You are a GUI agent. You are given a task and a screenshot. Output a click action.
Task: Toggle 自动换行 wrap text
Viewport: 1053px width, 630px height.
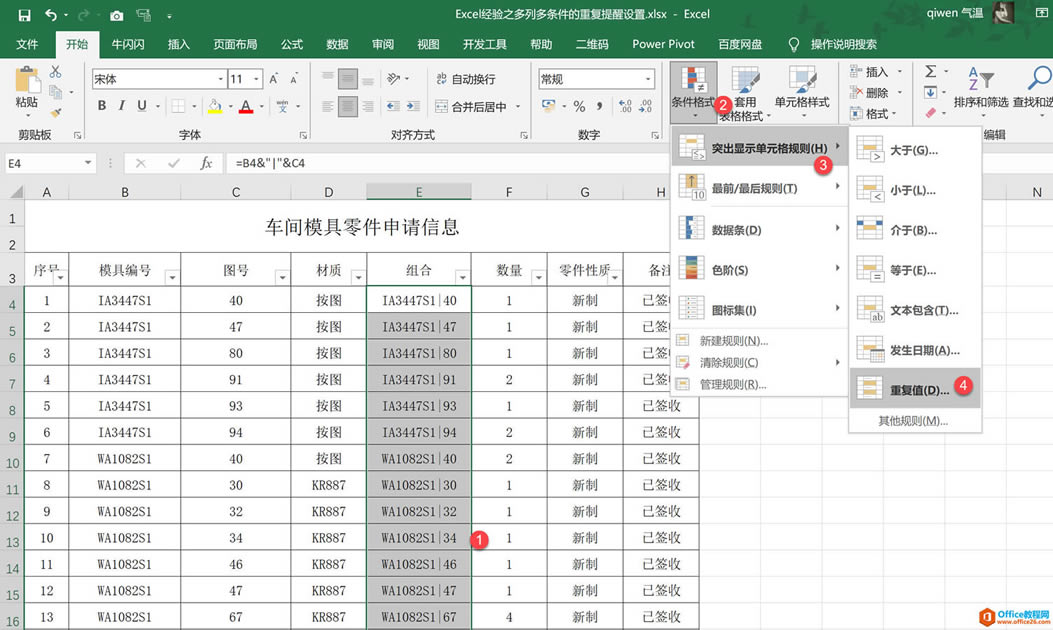(465, 79)
